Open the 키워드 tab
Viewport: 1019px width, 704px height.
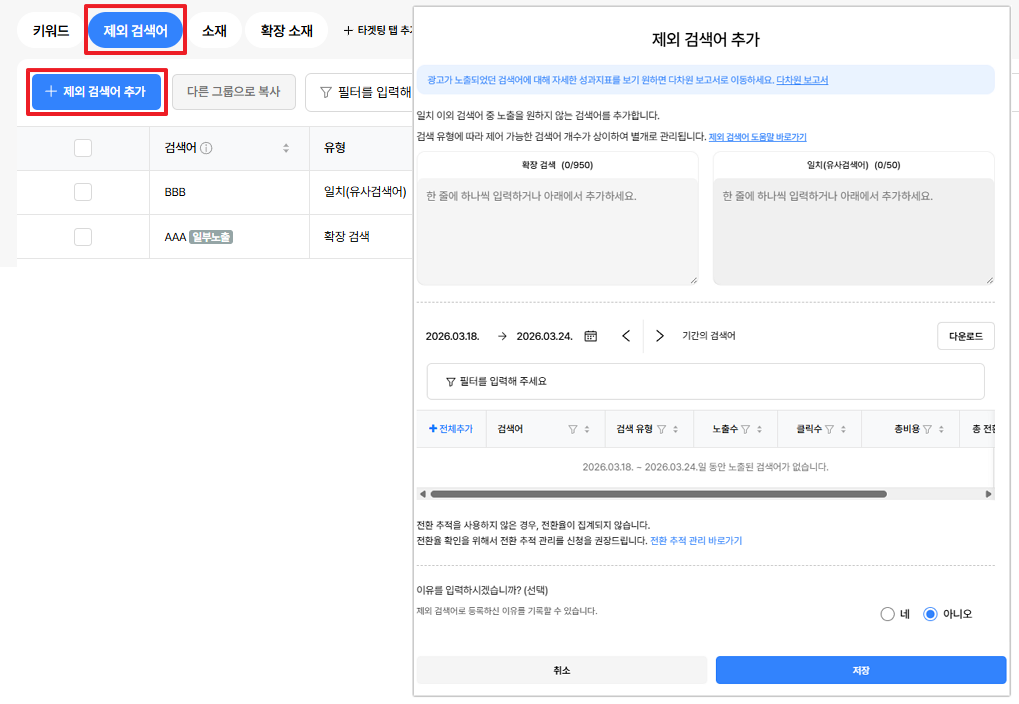[x=51, y=31]
